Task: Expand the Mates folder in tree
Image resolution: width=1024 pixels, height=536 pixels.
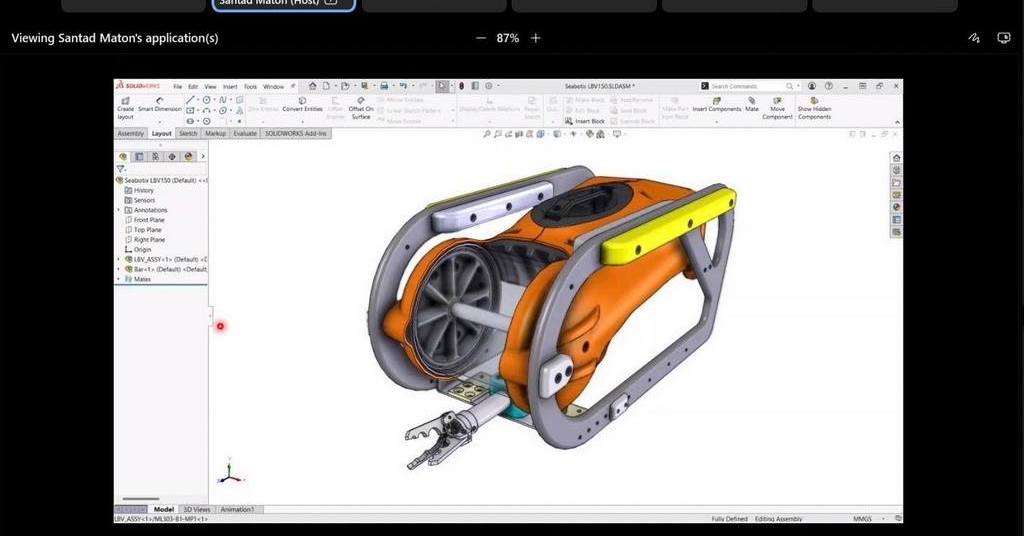Action: pos(119,279)
